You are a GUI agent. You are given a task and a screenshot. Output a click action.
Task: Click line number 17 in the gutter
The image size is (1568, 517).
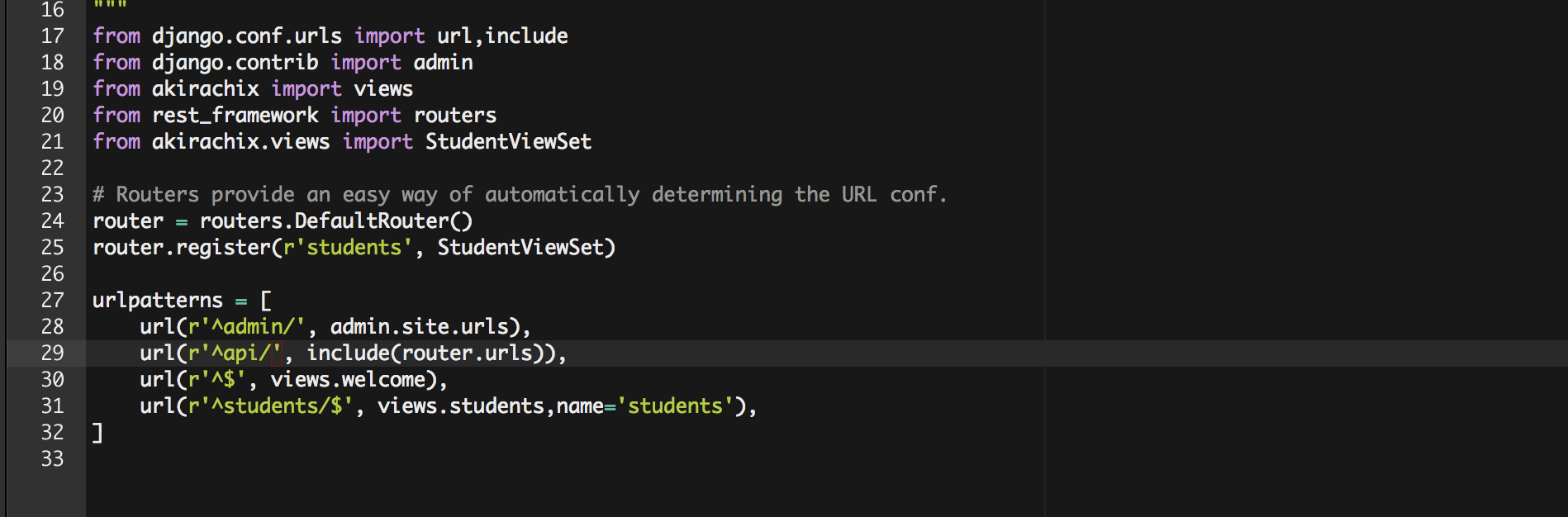(x=52, y=36)
